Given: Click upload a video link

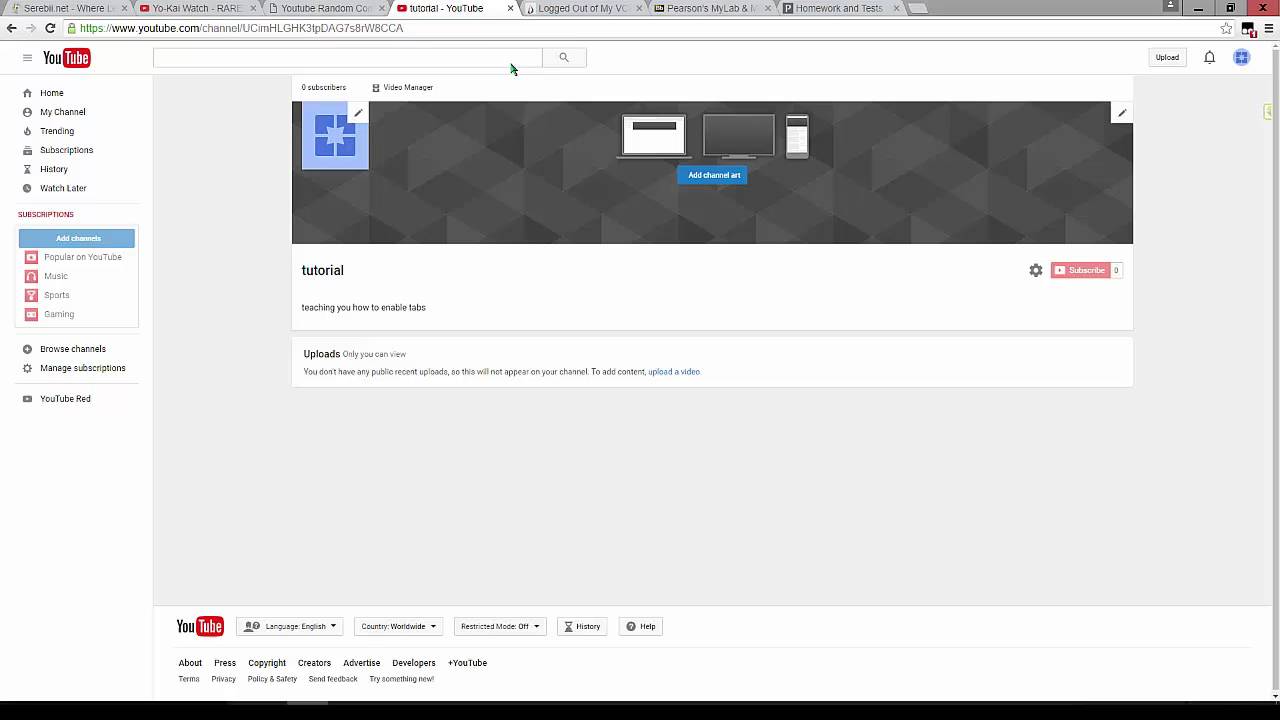Looking at the screenshot, I should [x=674, y=372].
